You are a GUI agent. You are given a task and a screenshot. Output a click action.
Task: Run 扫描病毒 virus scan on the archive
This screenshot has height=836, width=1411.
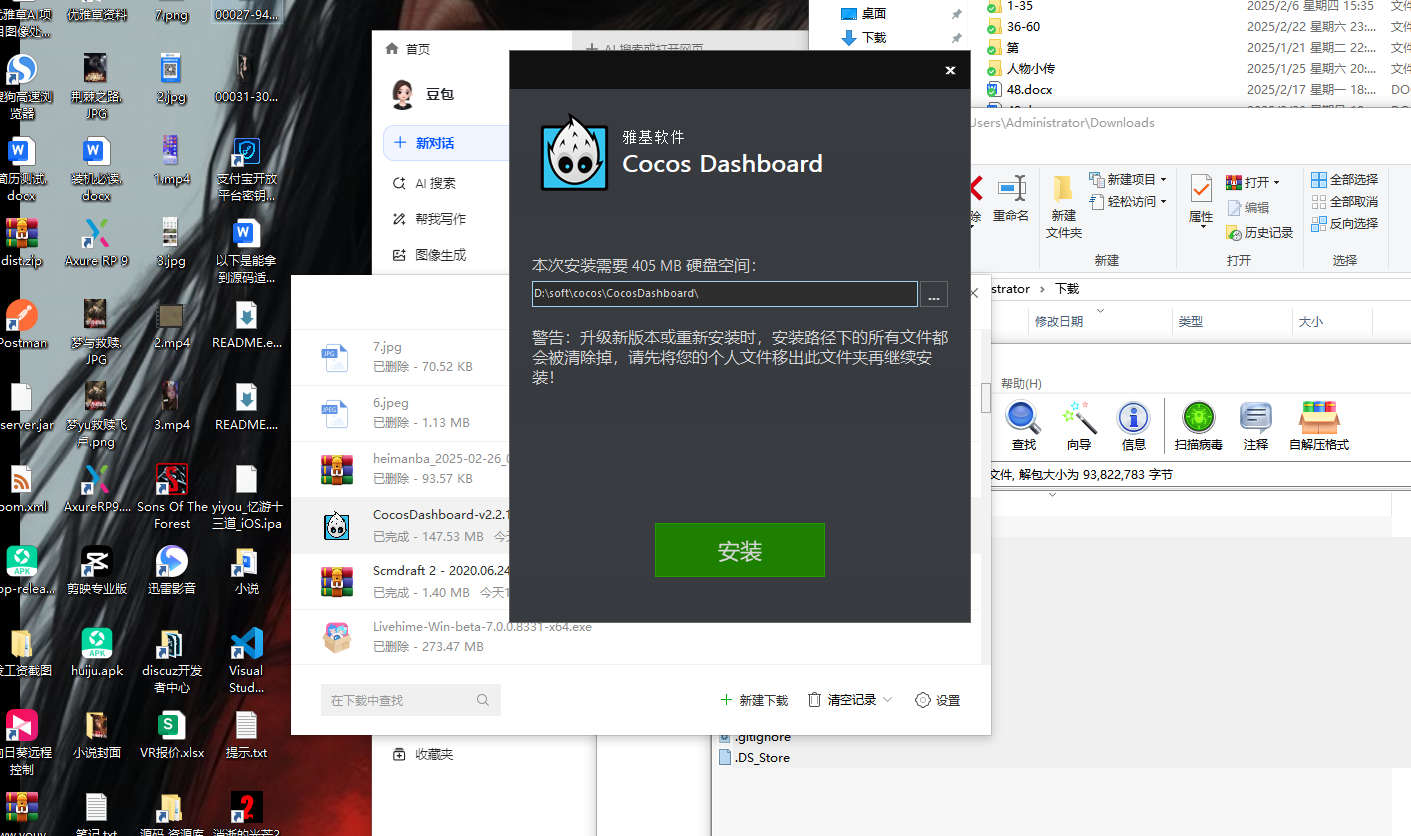[x=1198, y=425]
